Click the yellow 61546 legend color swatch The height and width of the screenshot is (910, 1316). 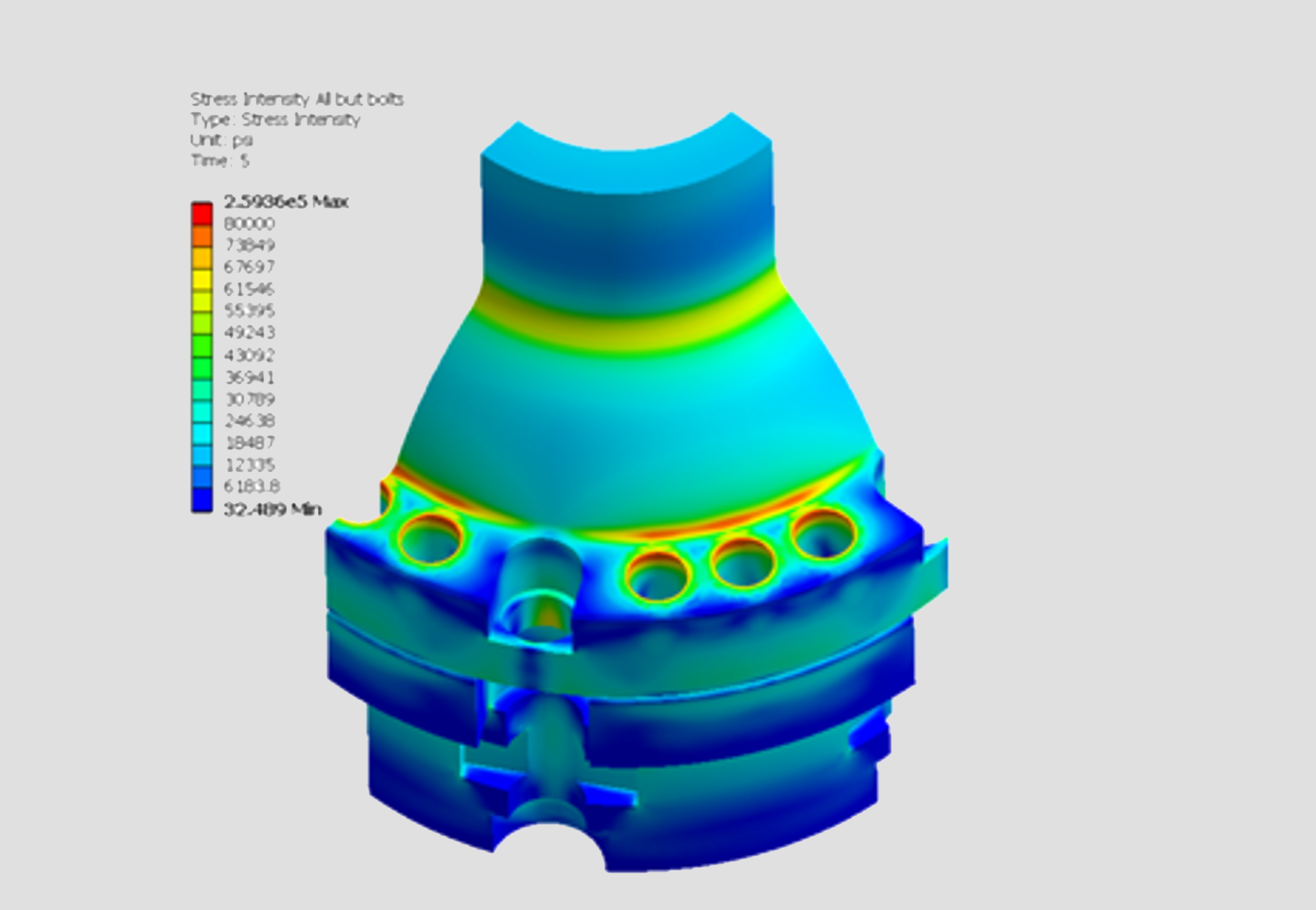click(202, 281)
